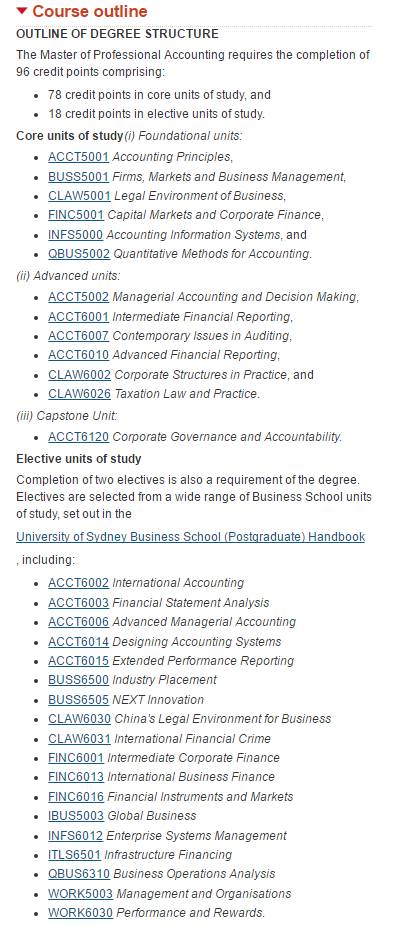Select the BUSS6500 Industry Placement link
This screenshot has width=416, height=926.
(79, 680)
